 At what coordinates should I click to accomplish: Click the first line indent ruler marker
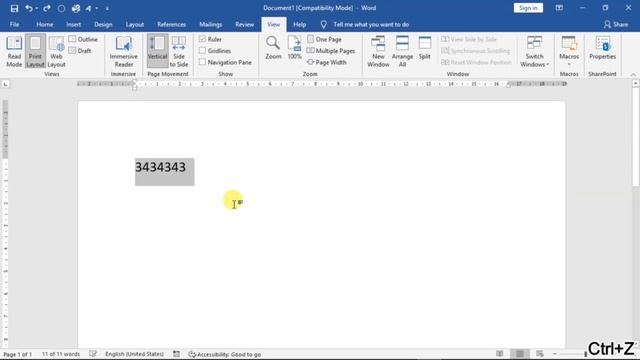coord(135,82)
